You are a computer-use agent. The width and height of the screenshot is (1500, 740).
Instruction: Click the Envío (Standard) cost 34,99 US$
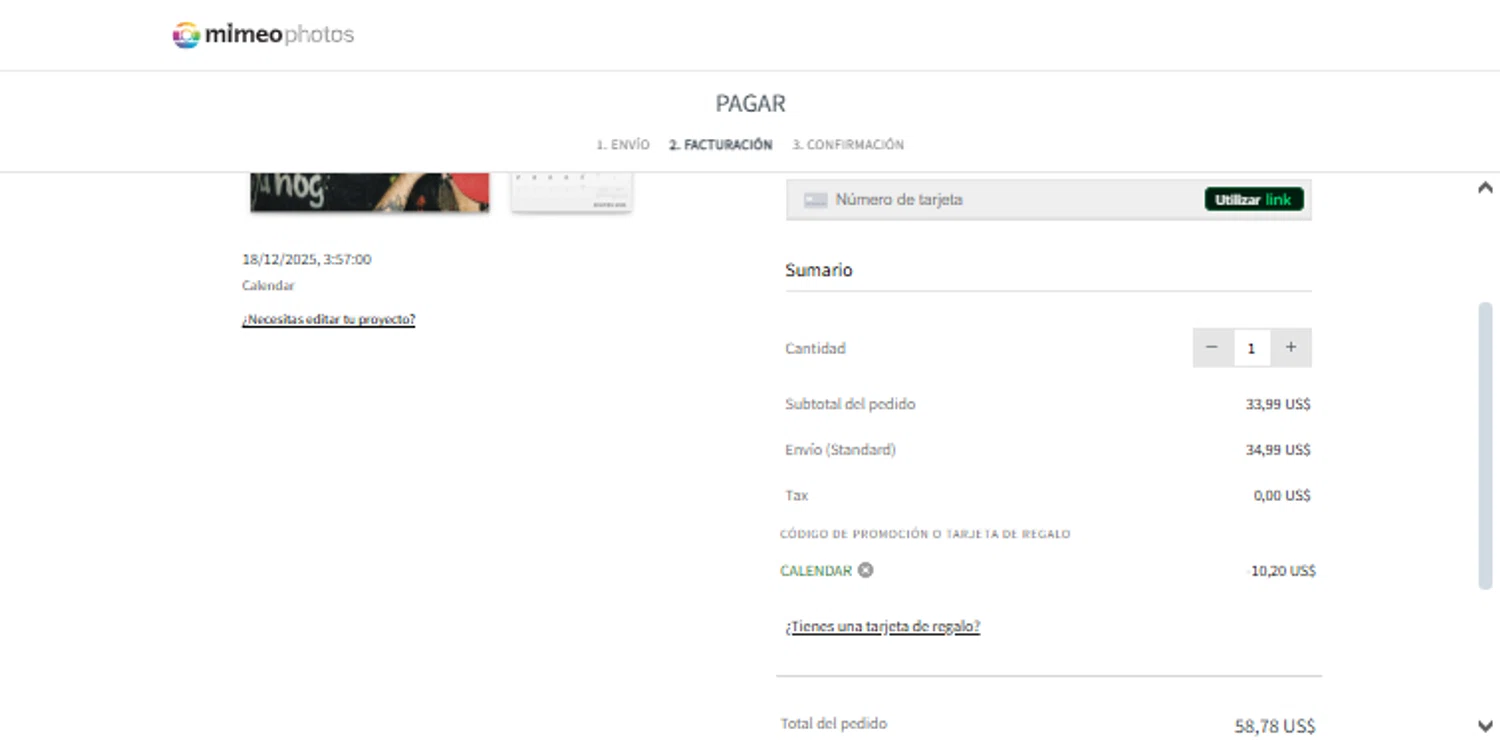point(1278,450)
